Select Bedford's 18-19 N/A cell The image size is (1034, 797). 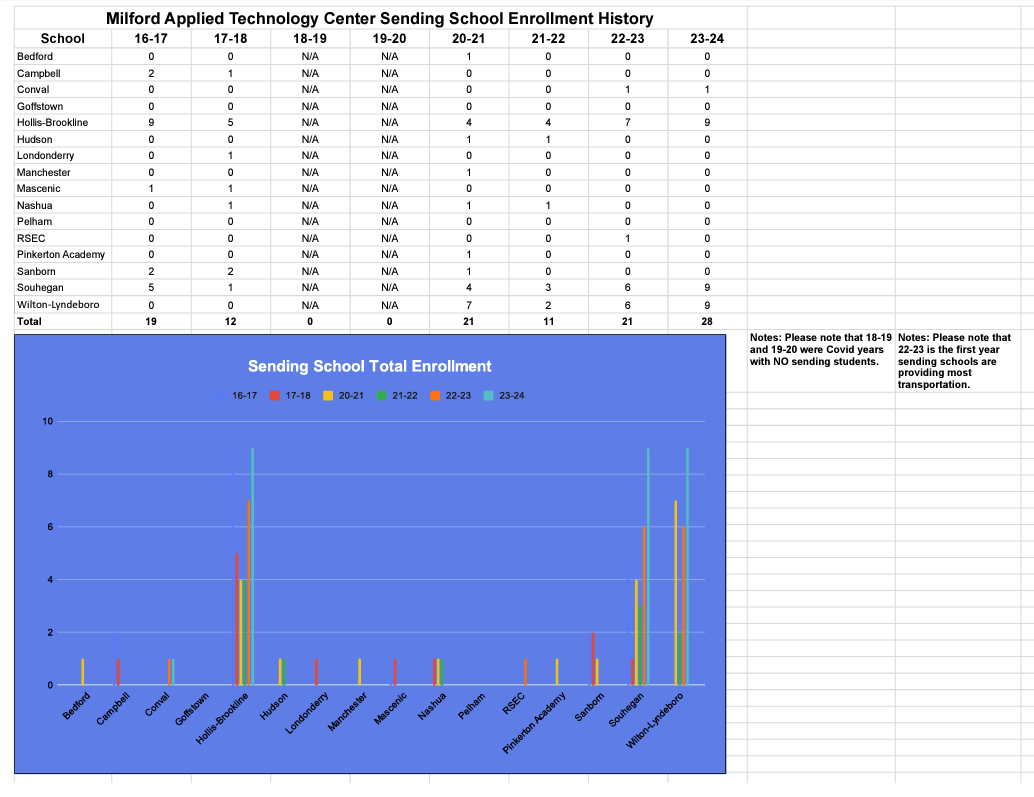pos(310,57)
